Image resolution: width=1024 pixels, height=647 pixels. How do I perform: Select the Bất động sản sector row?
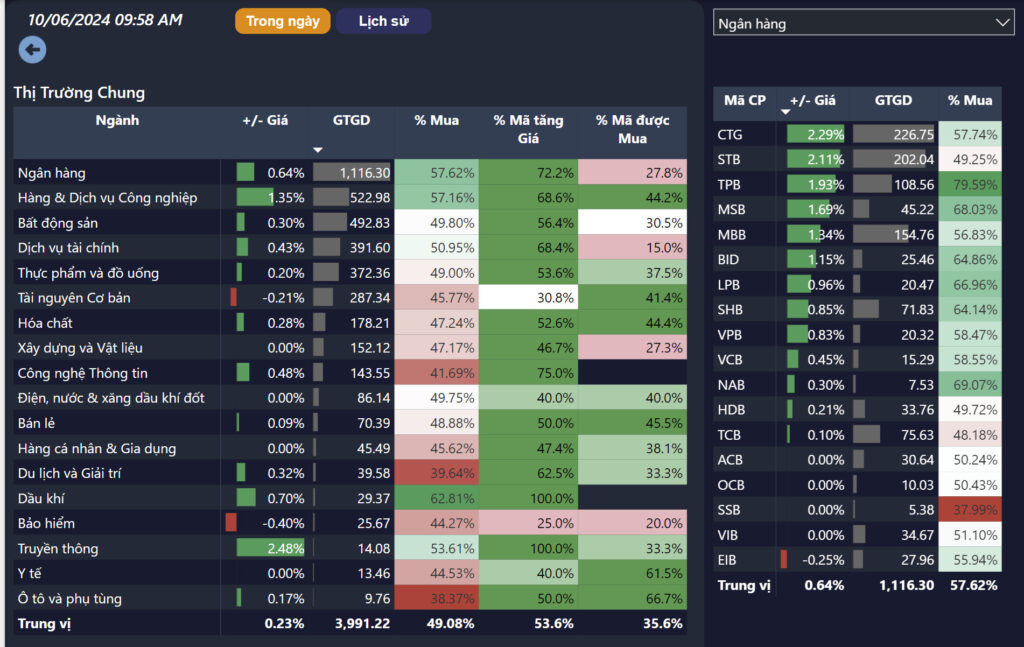coord(58,222)
